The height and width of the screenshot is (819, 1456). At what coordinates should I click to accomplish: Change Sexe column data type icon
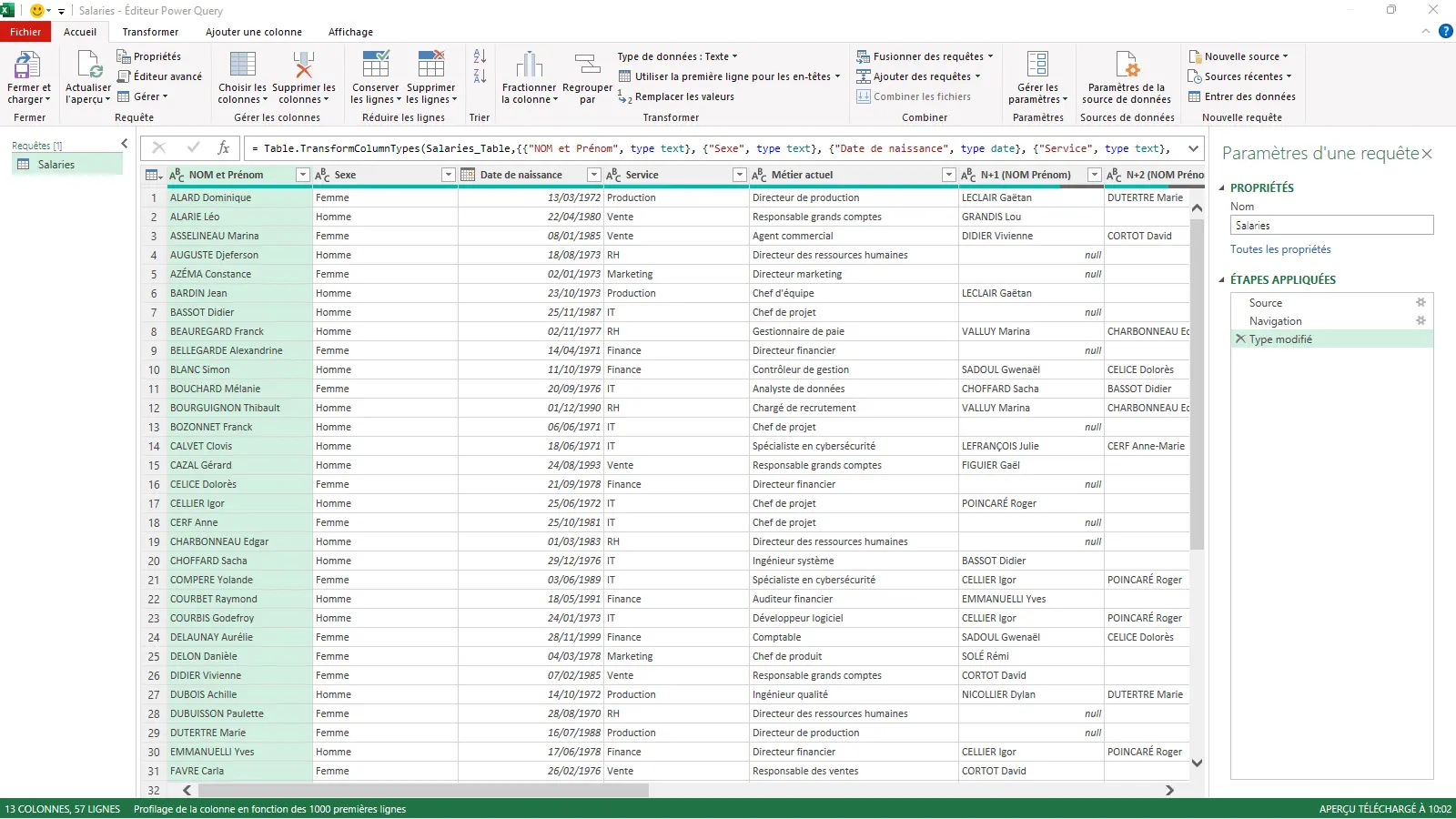click(x=322, y=175)
